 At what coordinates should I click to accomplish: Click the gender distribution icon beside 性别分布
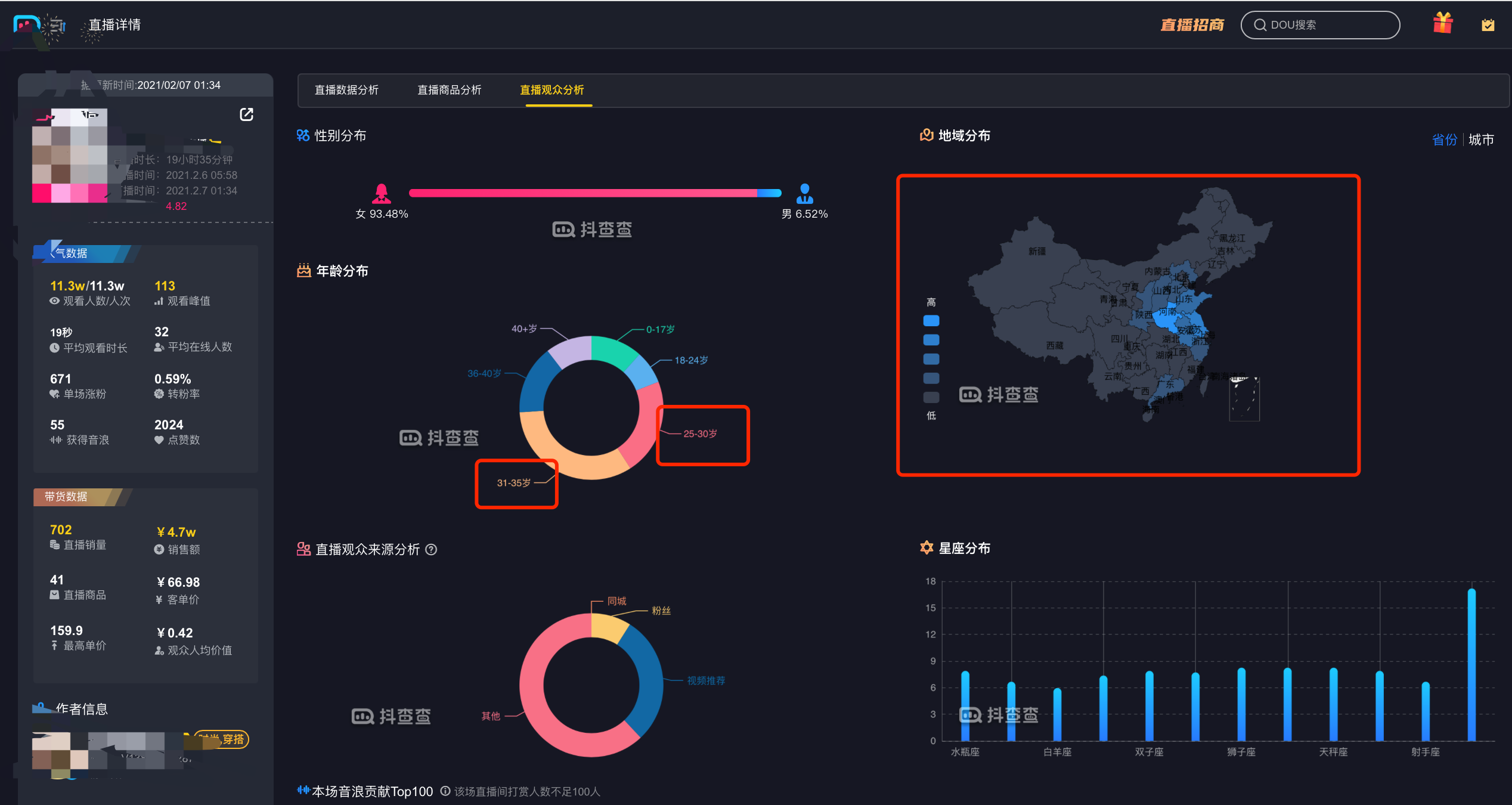(302, 135)
